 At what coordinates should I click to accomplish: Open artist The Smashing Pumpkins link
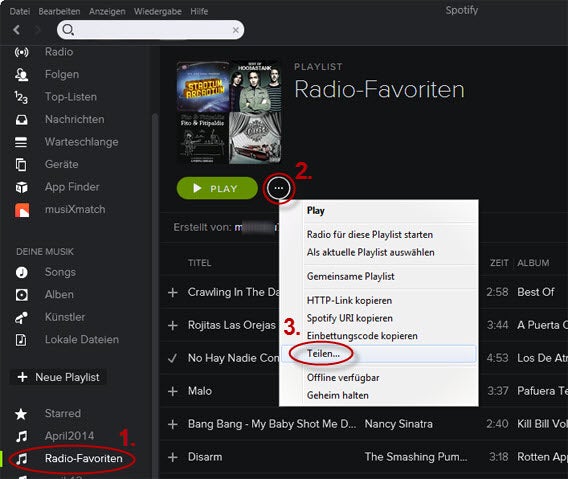[416, 457]
